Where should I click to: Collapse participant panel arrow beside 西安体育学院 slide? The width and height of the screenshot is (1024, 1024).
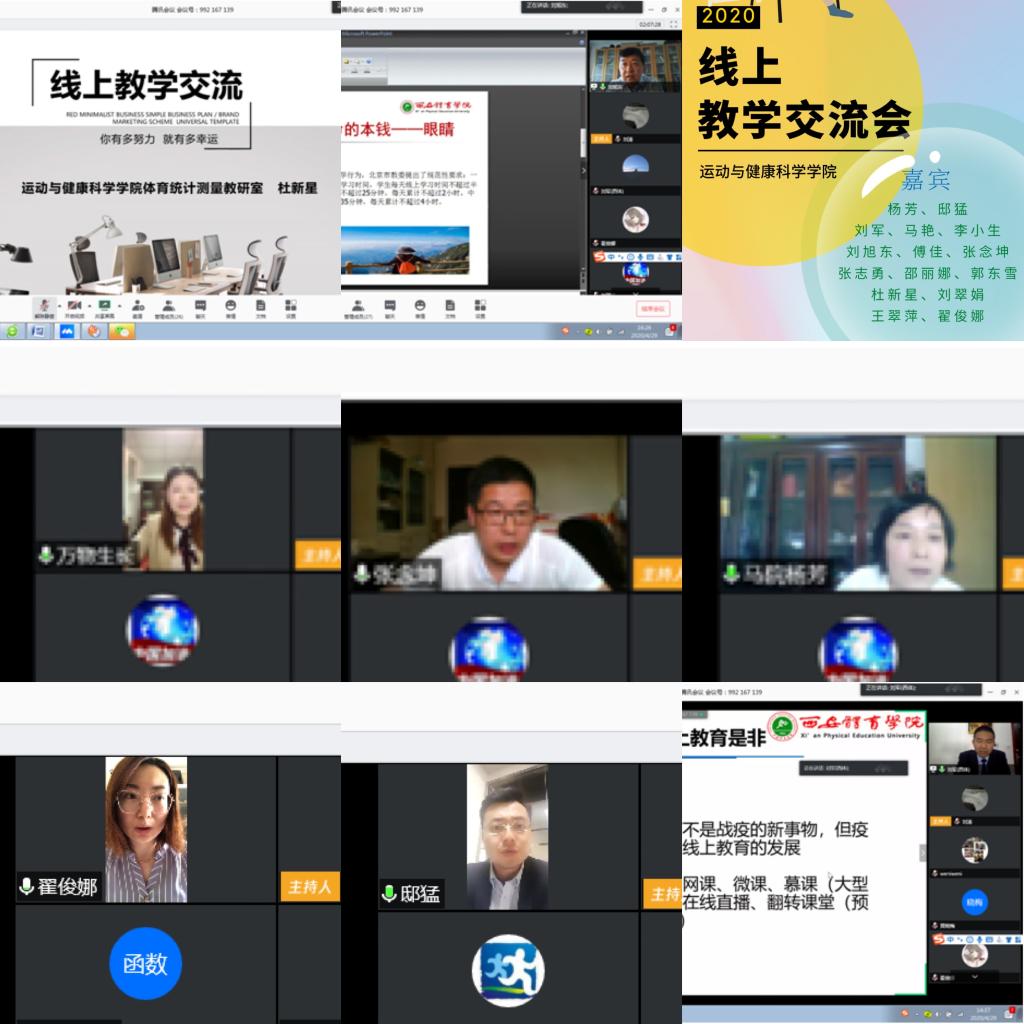921,853
